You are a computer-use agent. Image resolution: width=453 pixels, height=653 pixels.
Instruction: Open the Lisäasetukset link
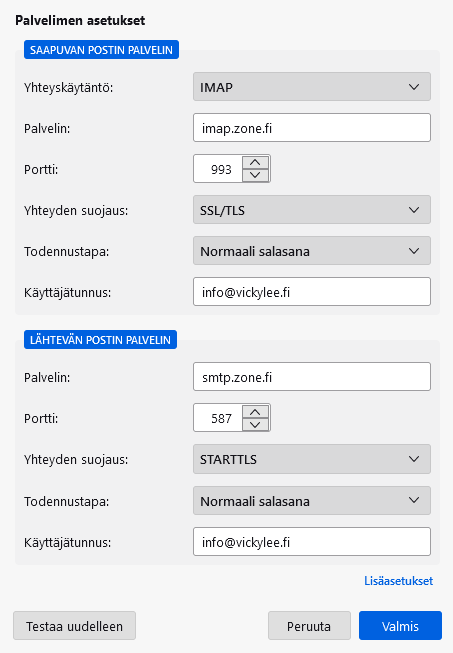[398, 581]
